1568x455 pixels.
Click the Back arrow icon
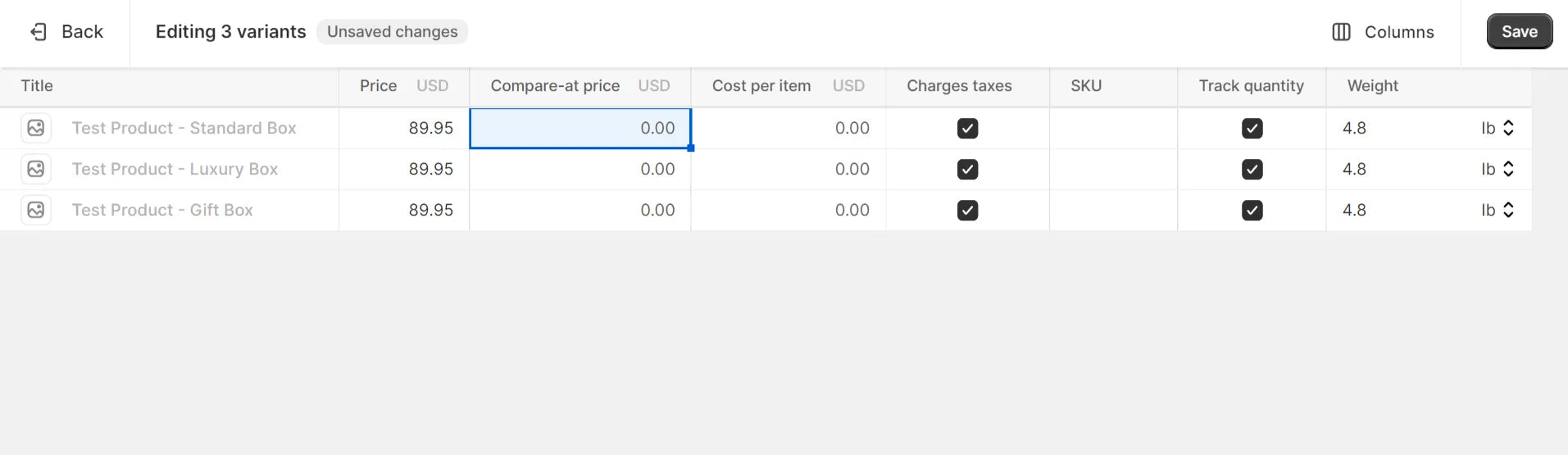pos(39,32)
